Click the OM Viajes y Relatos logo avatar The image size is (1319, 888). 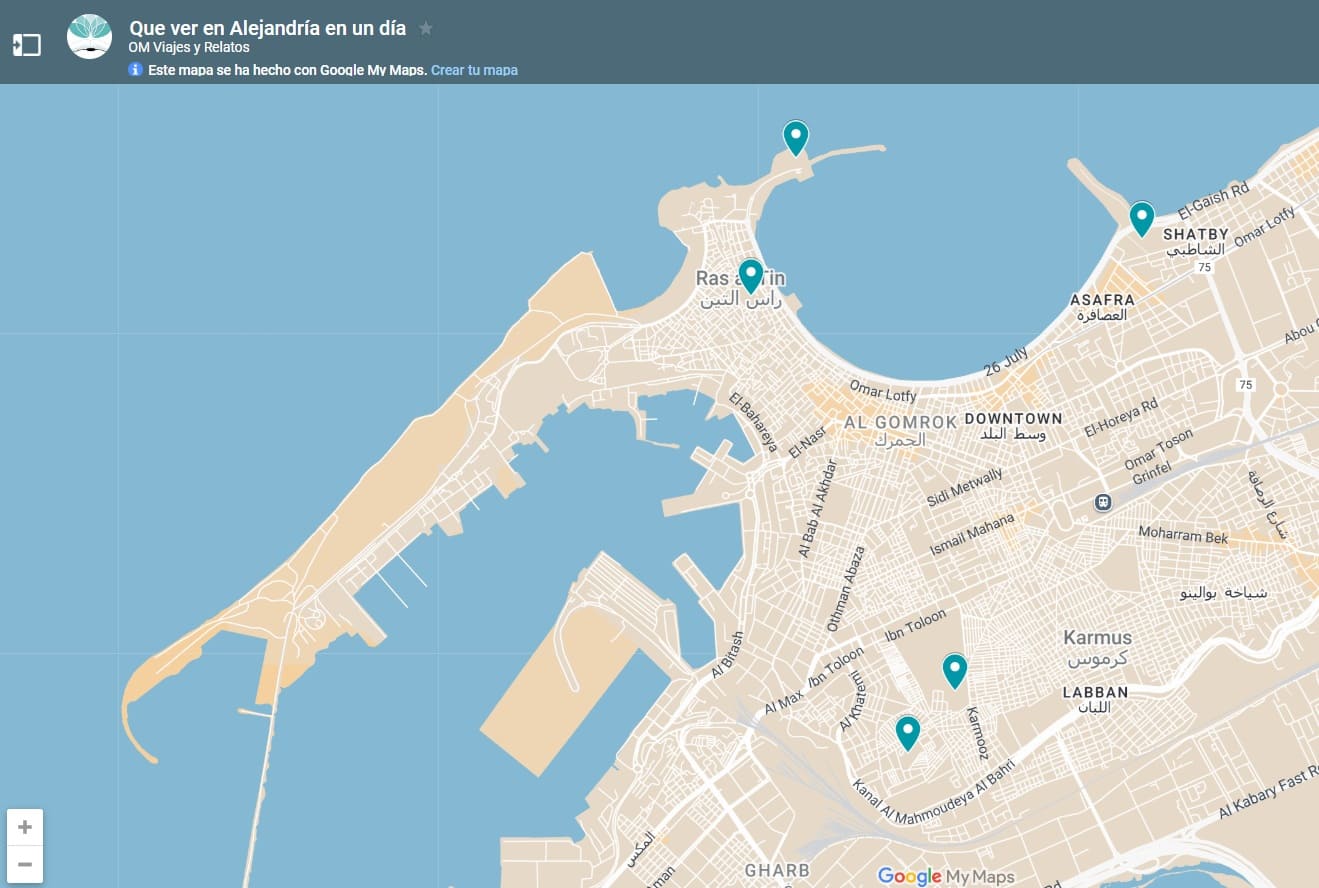coord(89,37)
